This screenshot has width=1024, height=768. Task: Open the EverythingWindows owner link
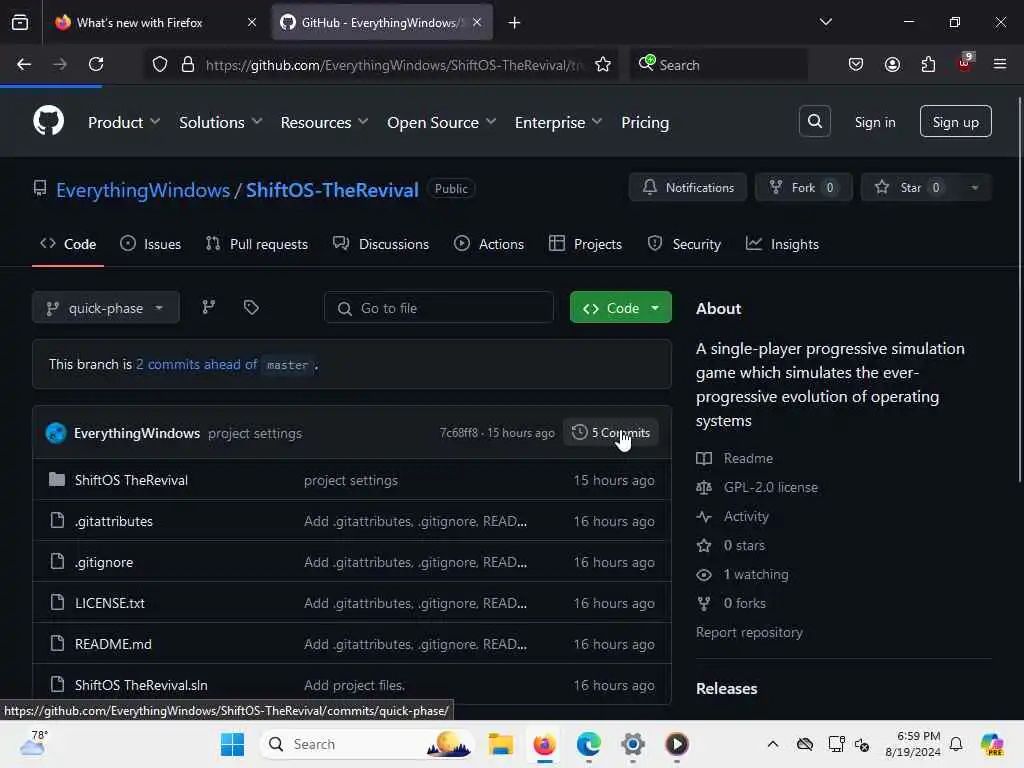[142, 190]
